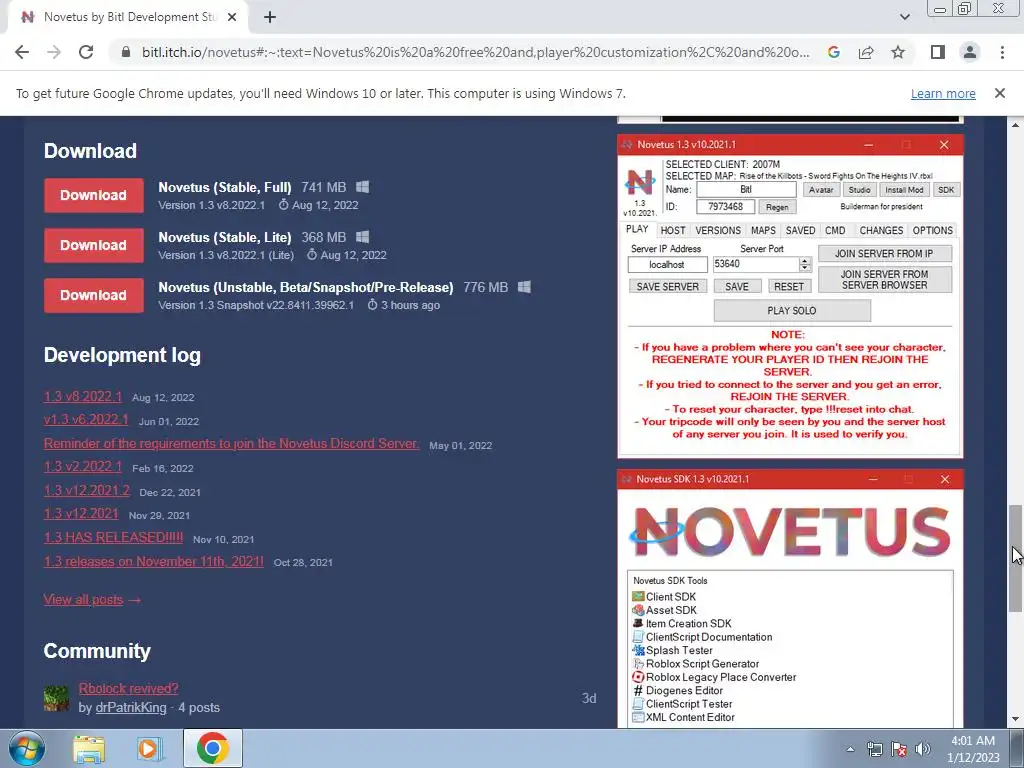Open devlog 1.3 v12.2021.2

pos(87,490)
